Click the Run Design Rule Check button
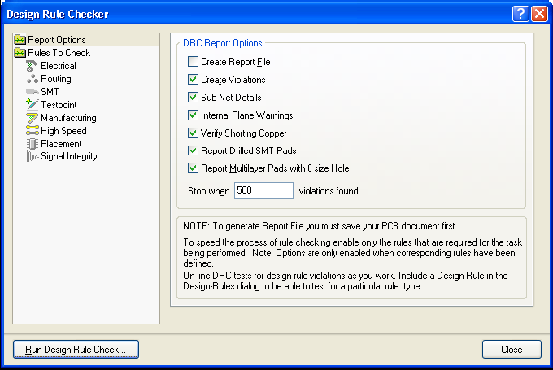This screenshot has width=553, height=370. point(76,350)
